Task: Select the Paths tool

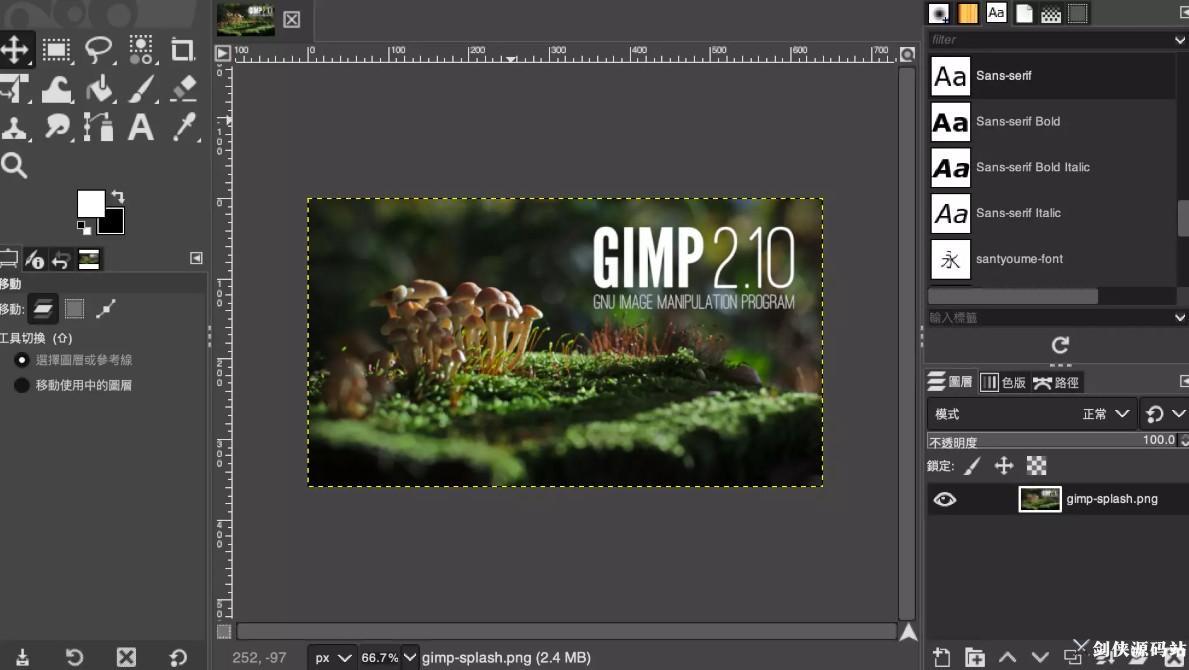Action: [99, 127]
